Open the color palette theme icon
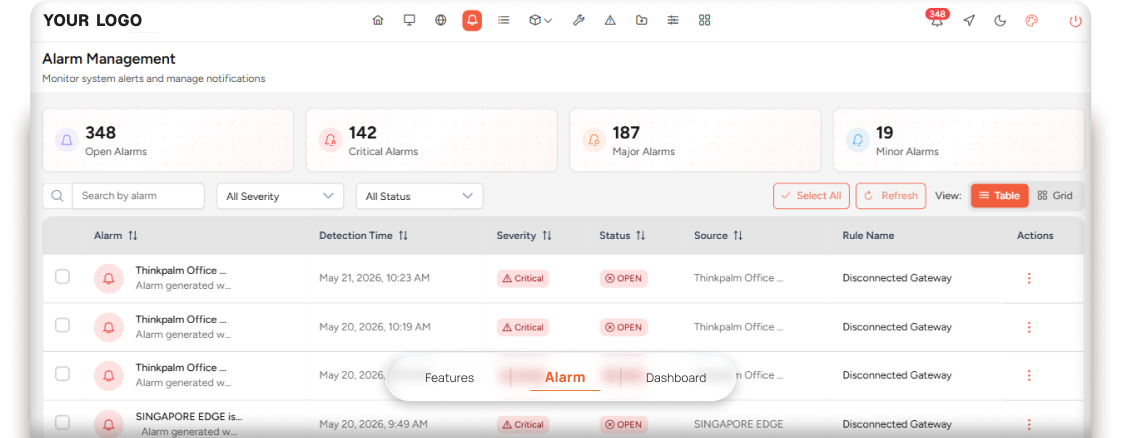1122x438 pixels. pyautogui.click(x=1031, y=21)
